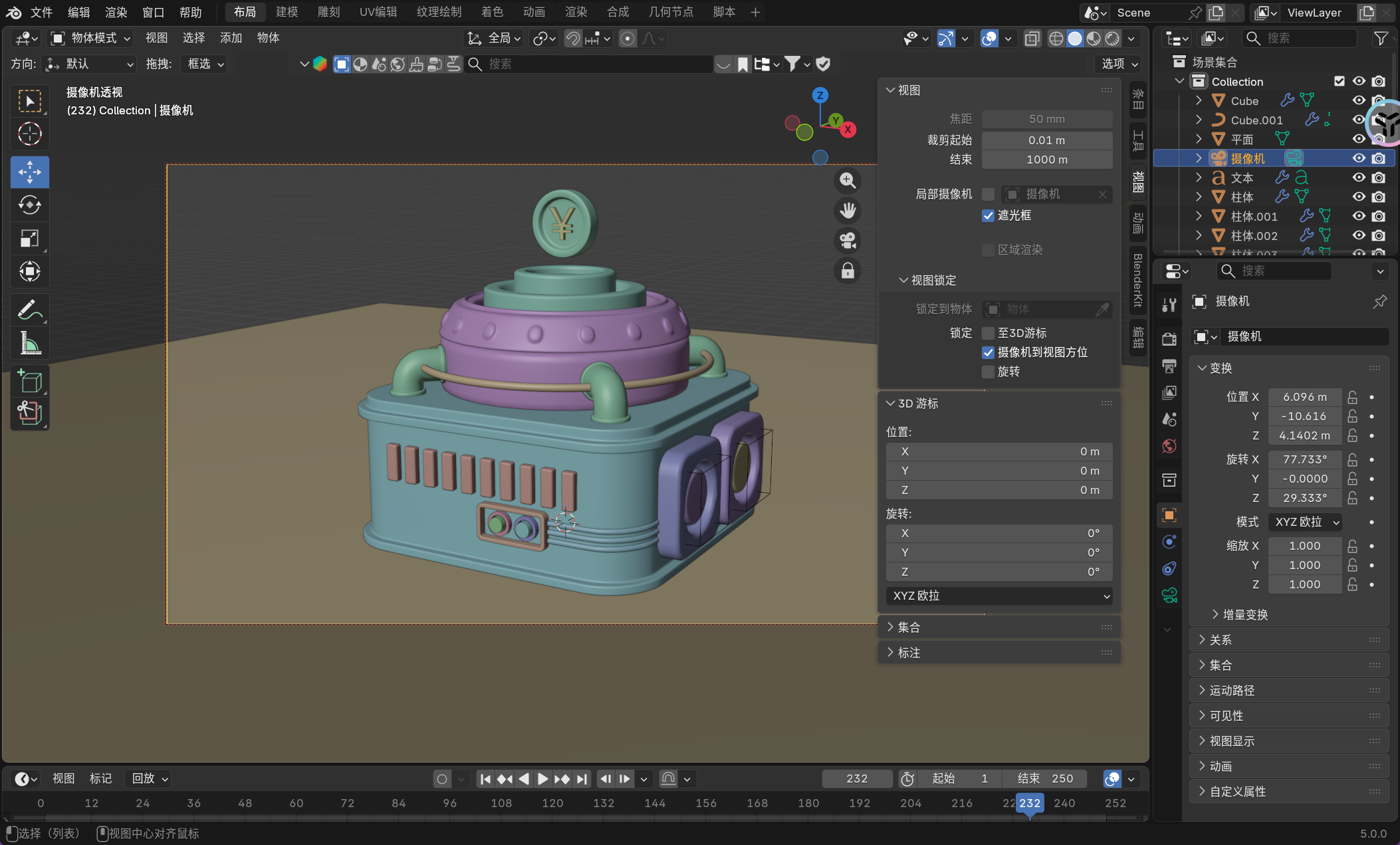Select the Measure tool
Image resolution: width=1400 pixels, height=845 pixels.
coord(29,344)
